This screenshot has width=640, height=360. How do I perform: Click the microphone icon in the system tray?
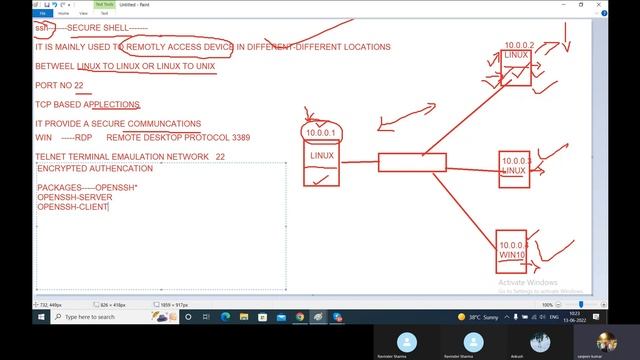(x=516, y=317)
